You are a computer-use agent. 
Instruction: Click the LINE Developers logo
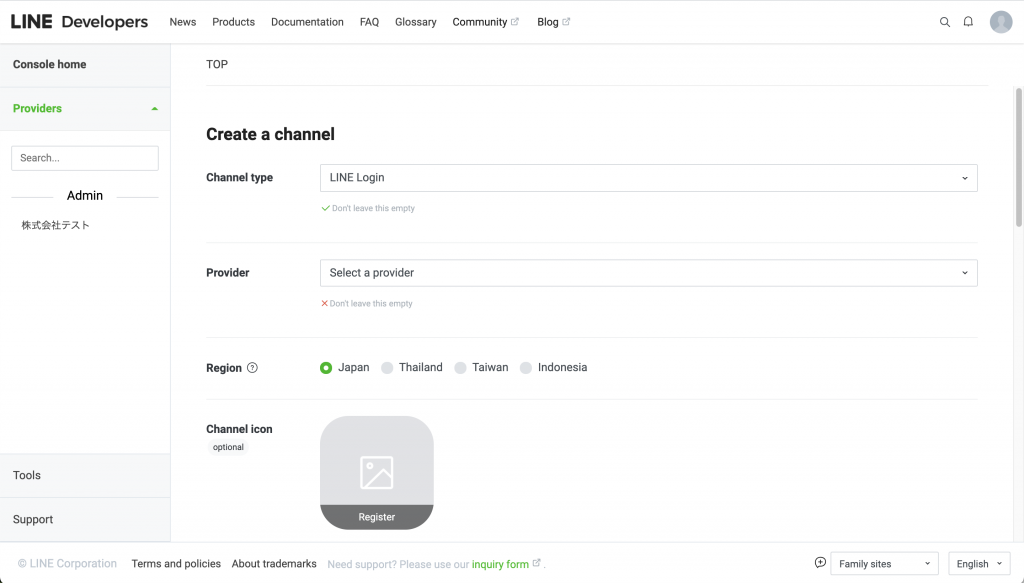coord(79,22)
